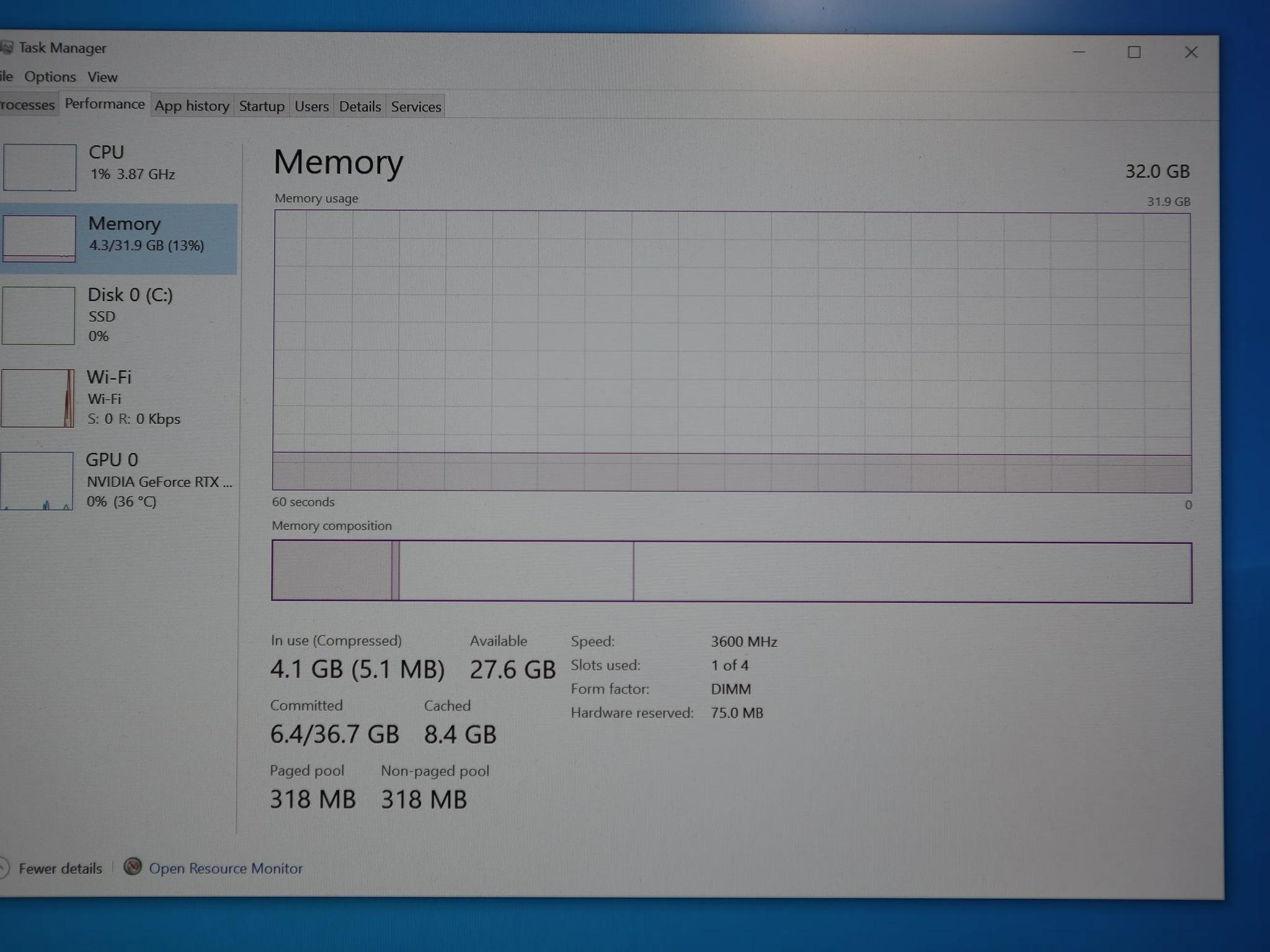Select Disk 0 (C:) SSD entry

coord(118,315)
